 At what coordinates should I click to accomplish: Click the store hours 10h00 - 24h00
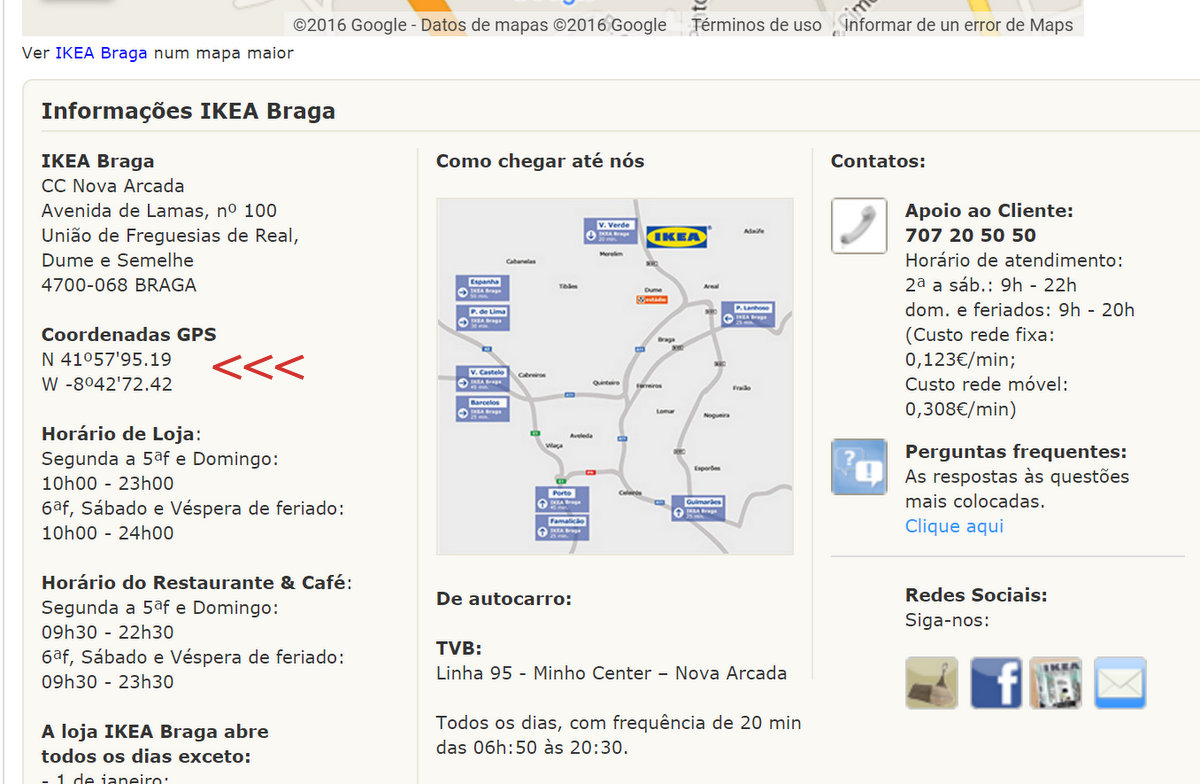[107, 533]
